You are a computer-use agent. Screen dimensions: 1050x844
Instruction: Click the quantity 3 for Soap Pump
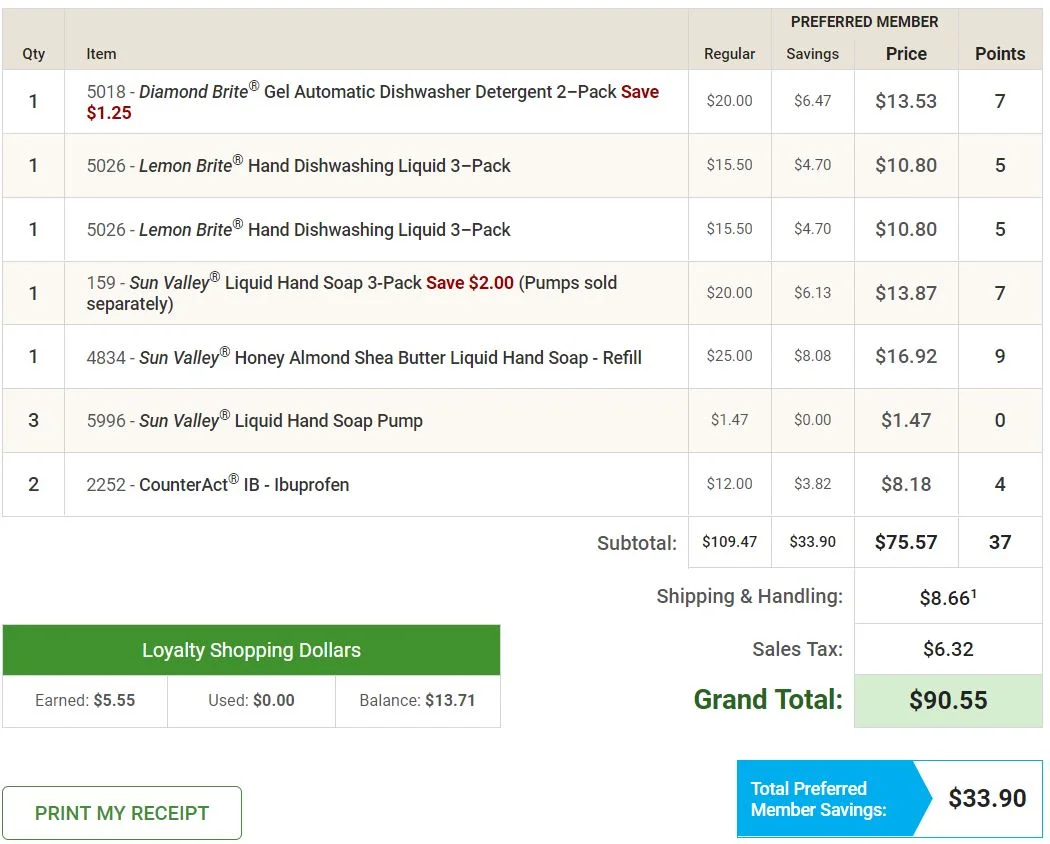click(33, 420)
